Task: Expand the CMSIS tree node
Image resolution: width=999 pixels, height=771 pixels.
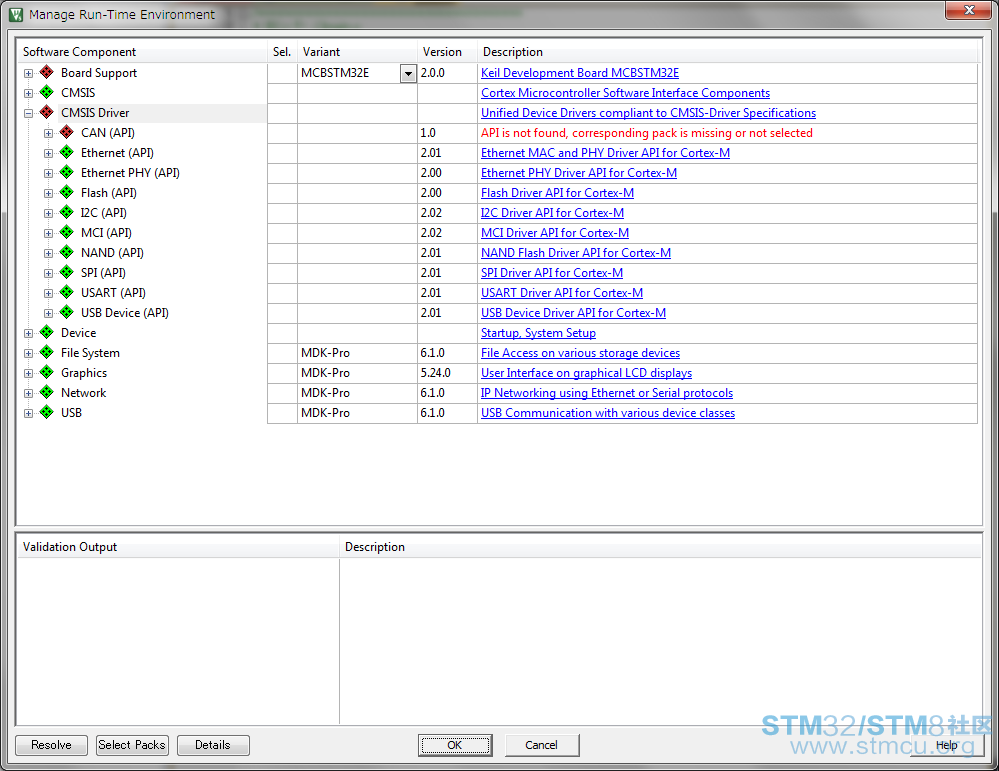Action: click(x=28, y=93)
